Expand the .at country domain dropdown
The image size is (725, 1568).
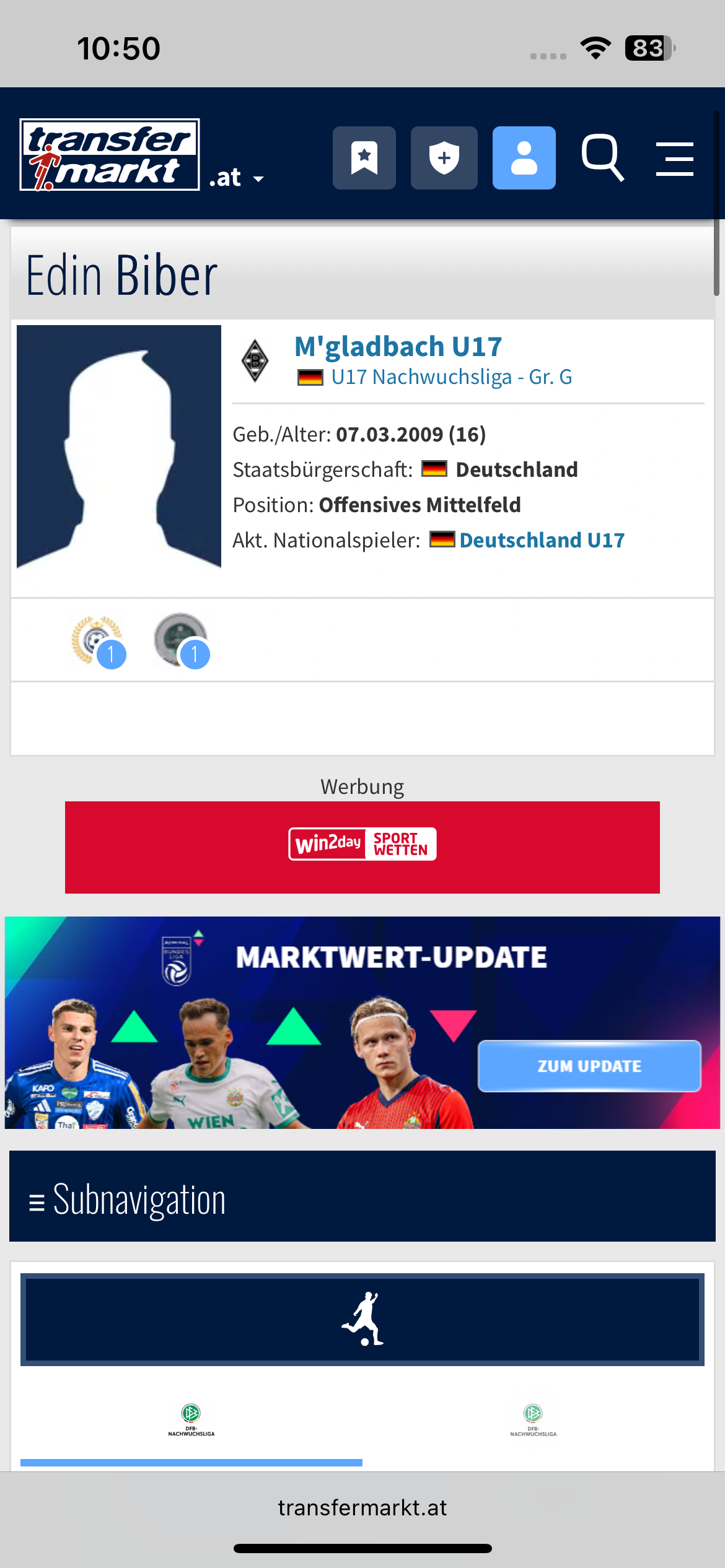(x=237, y=178)
